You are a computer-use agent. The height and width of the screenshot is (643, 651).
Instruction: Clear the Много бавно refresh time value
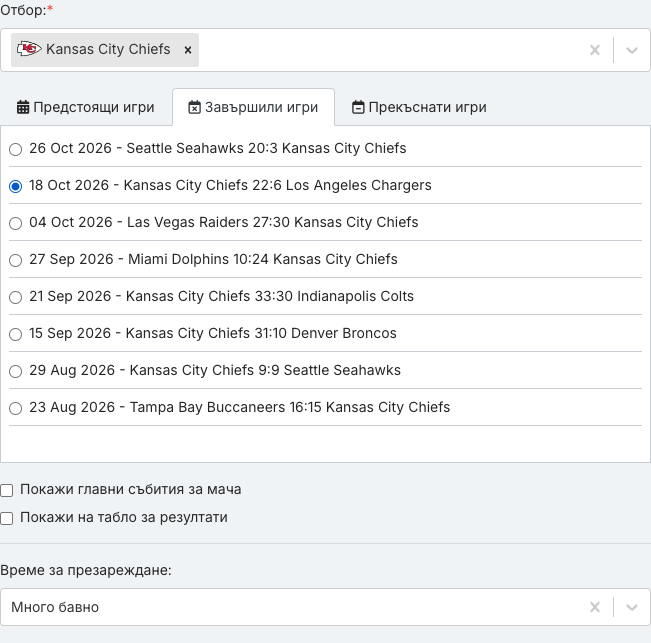coord(595,607)
